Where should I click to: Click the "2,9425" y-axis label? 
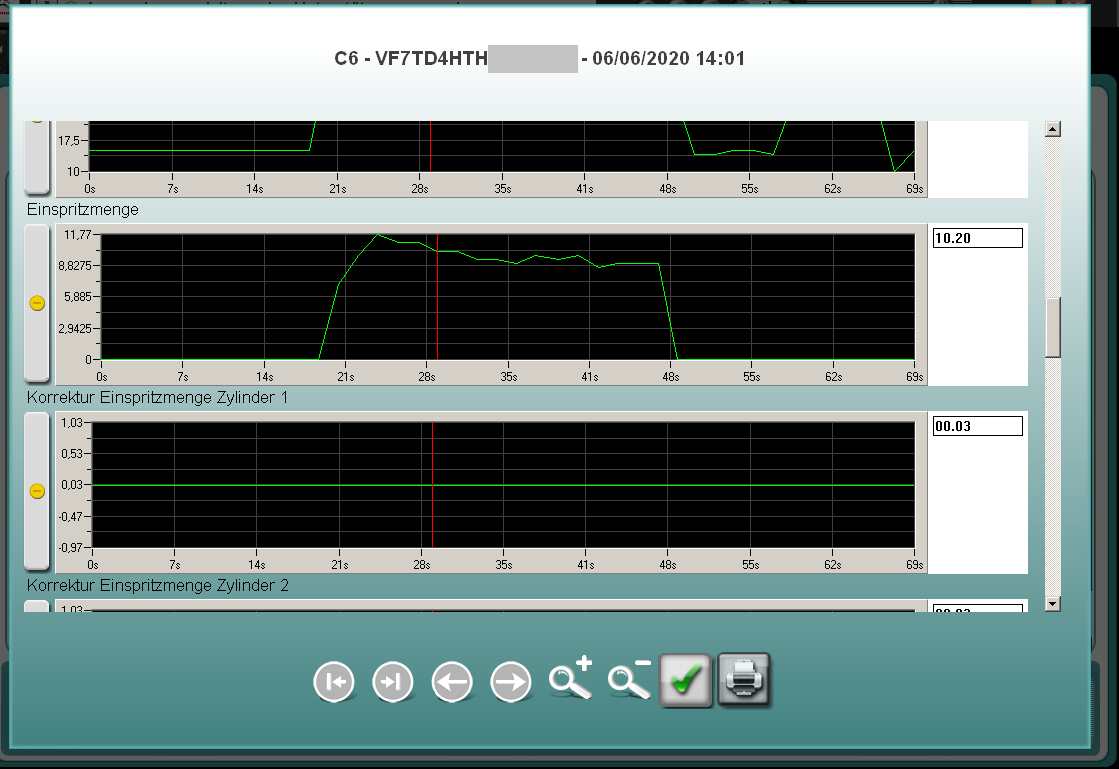(75, 328)
